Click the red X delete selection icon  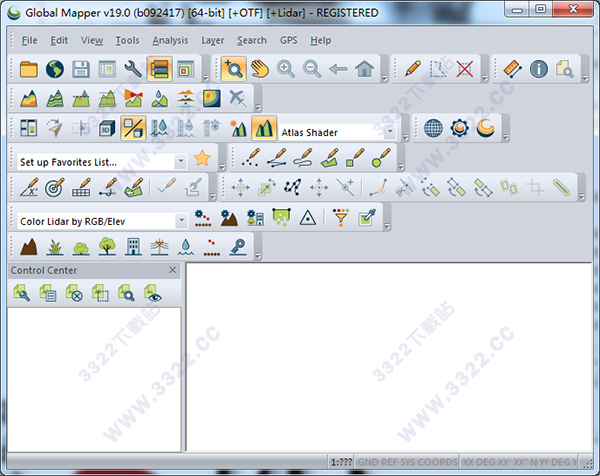pyautogui.click(x=465, y=69)
